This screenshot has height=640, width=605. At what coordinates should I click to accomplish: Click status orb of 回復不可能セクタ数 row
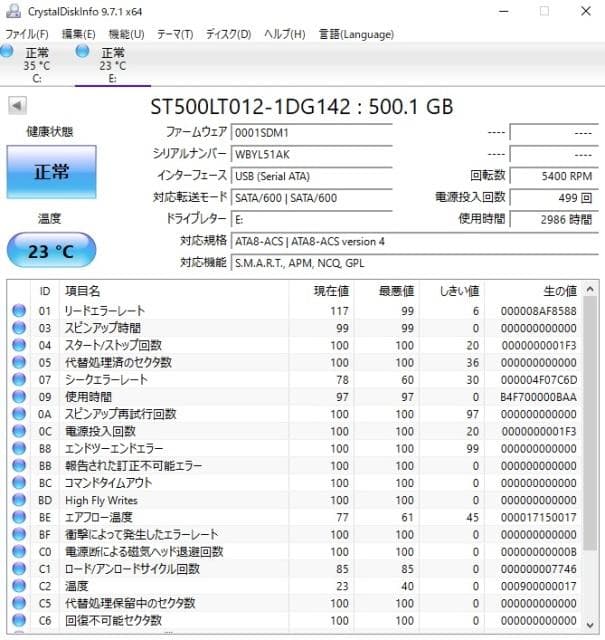coord(19,620)
